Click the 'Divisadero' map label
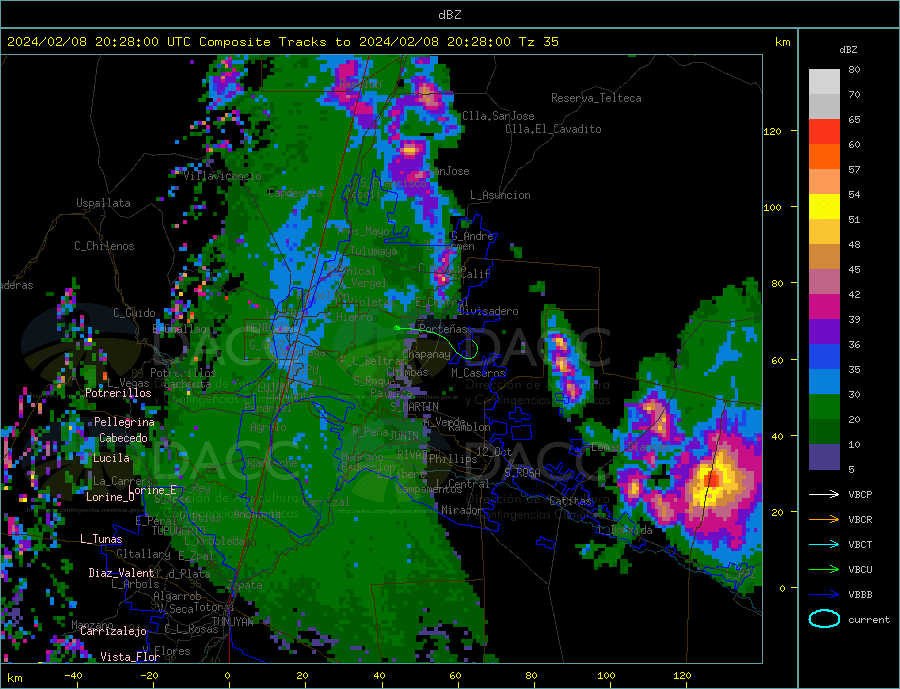This screenshot has height=689, width=900. (488, 311)
